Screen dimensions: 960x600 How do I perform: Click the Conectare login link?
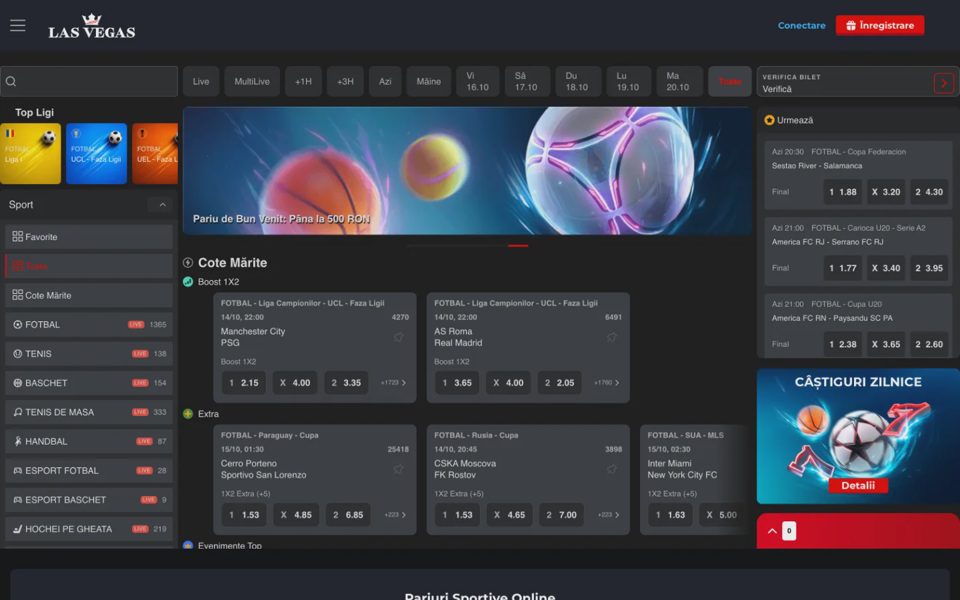(x=801, y=25)
